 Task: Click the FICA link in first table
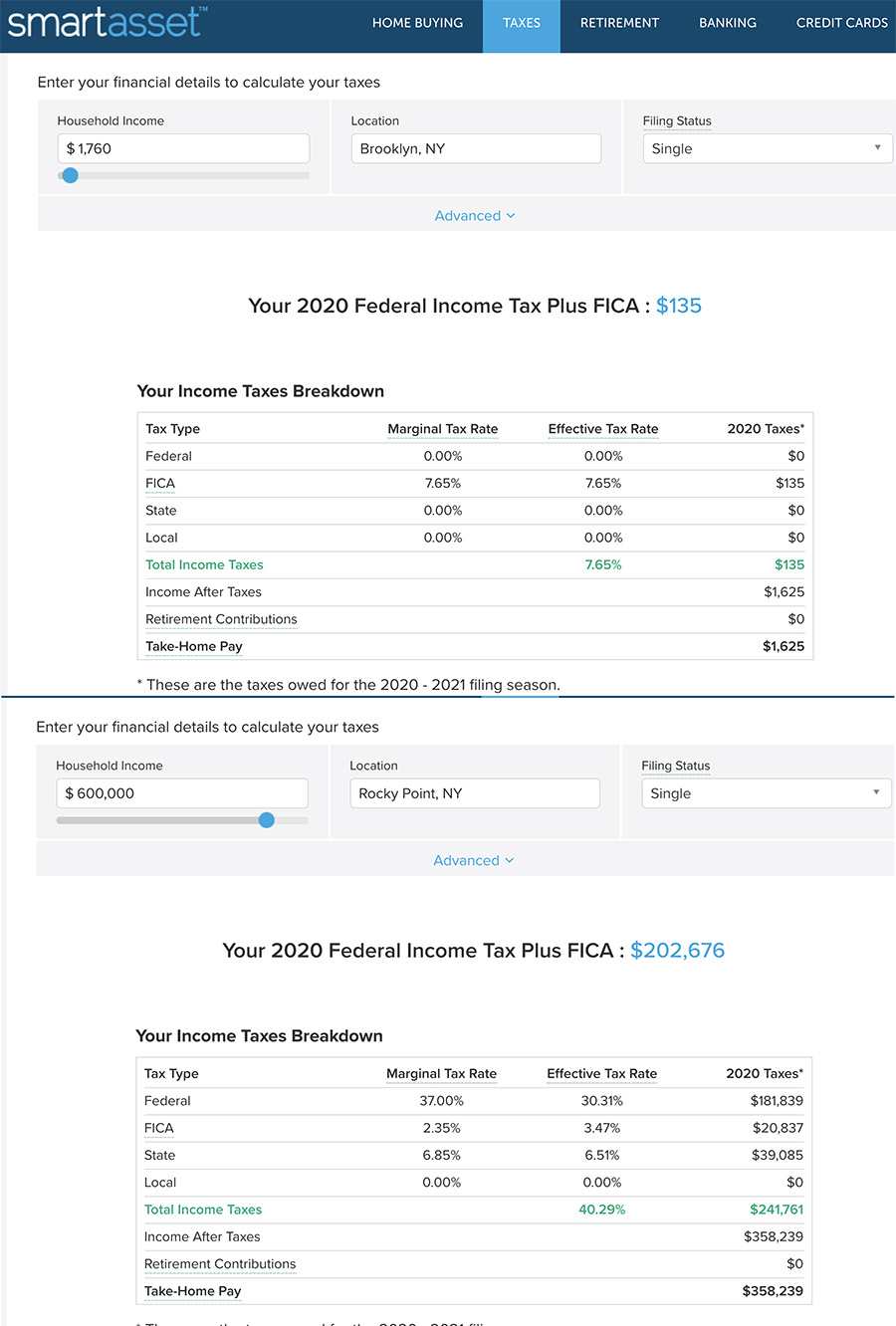tap(160, 483)
